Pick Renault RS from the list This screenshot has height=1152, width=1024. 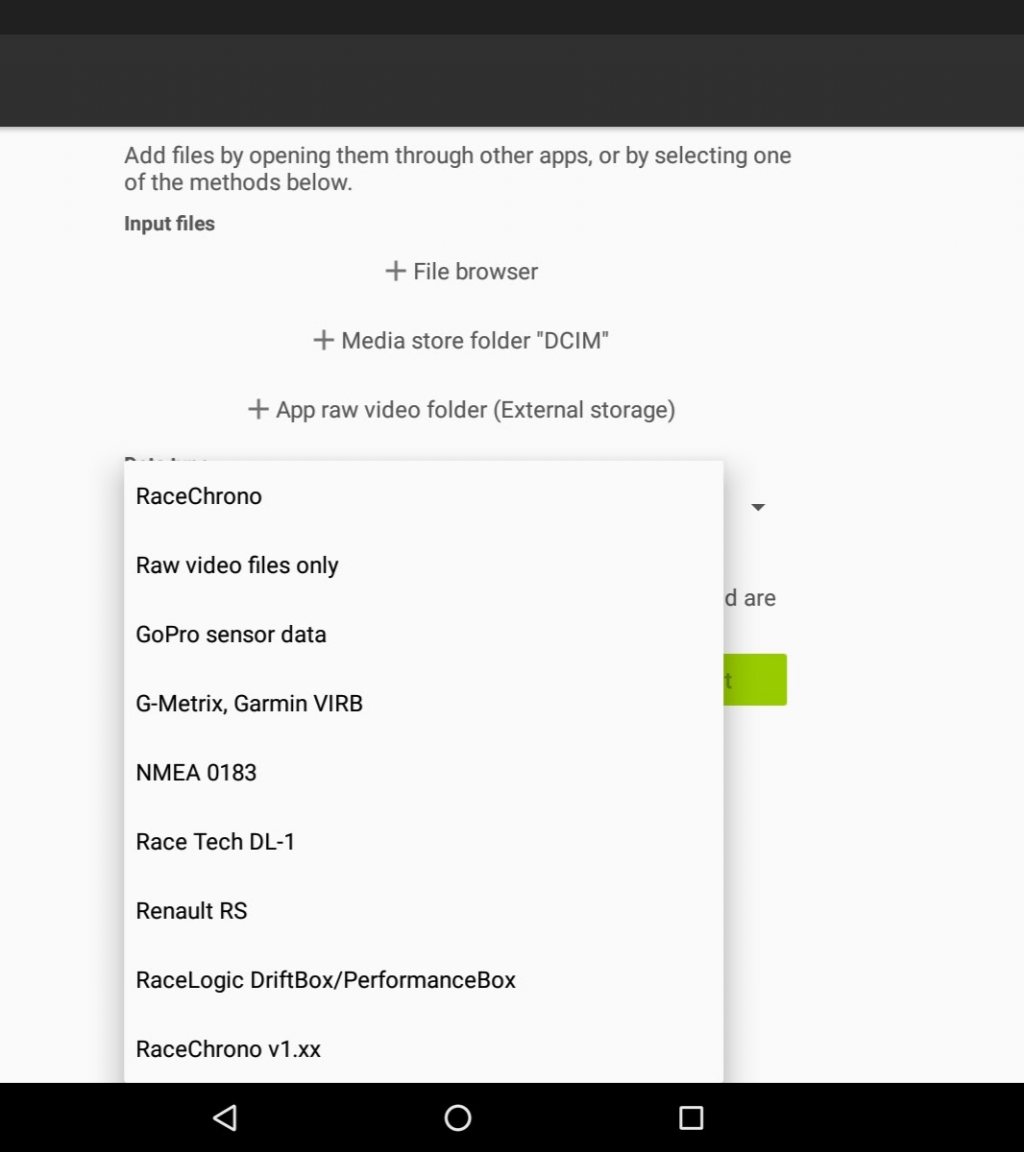point(424,910)
